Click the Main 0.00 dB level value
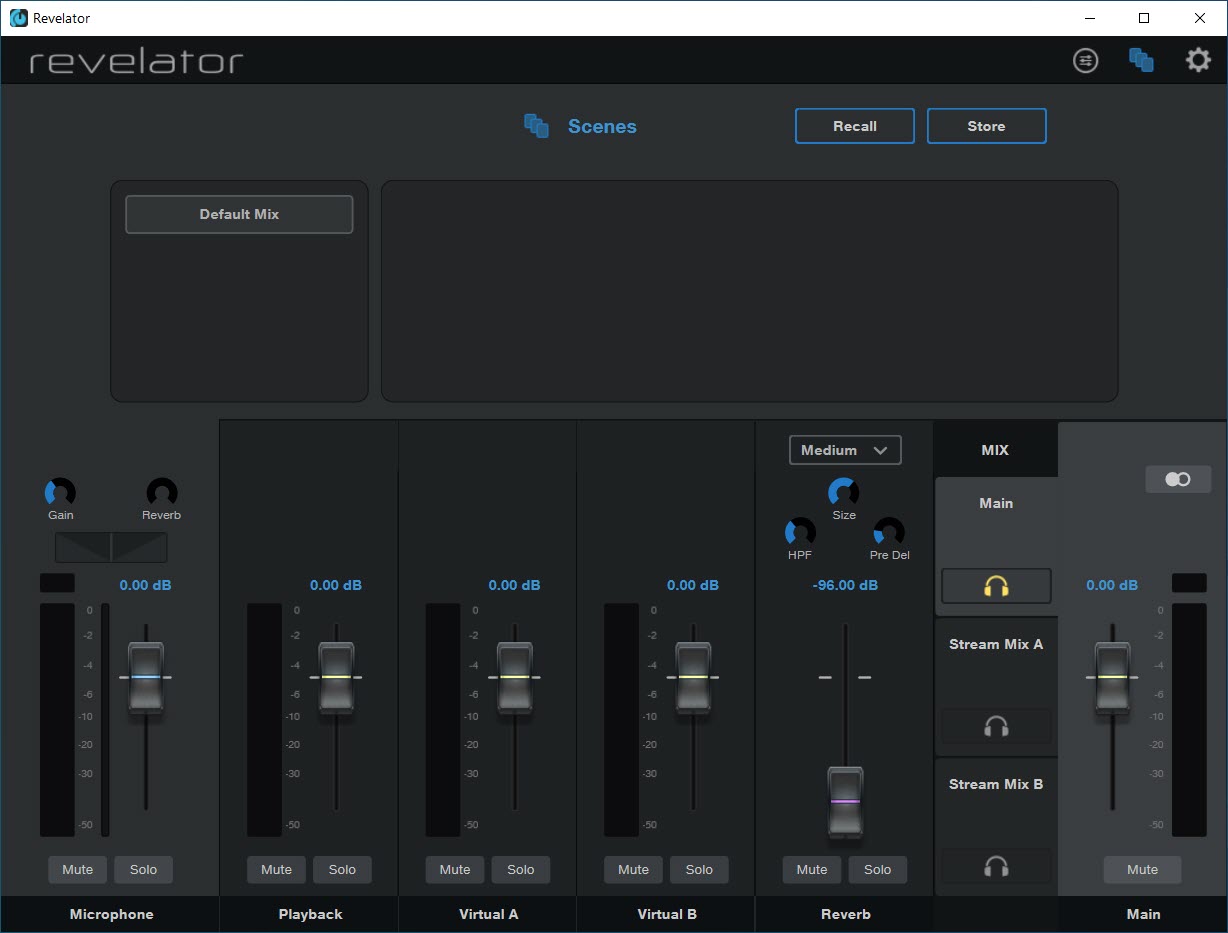This screenshot has height=933, width=1228. (x=1113, y=585)
